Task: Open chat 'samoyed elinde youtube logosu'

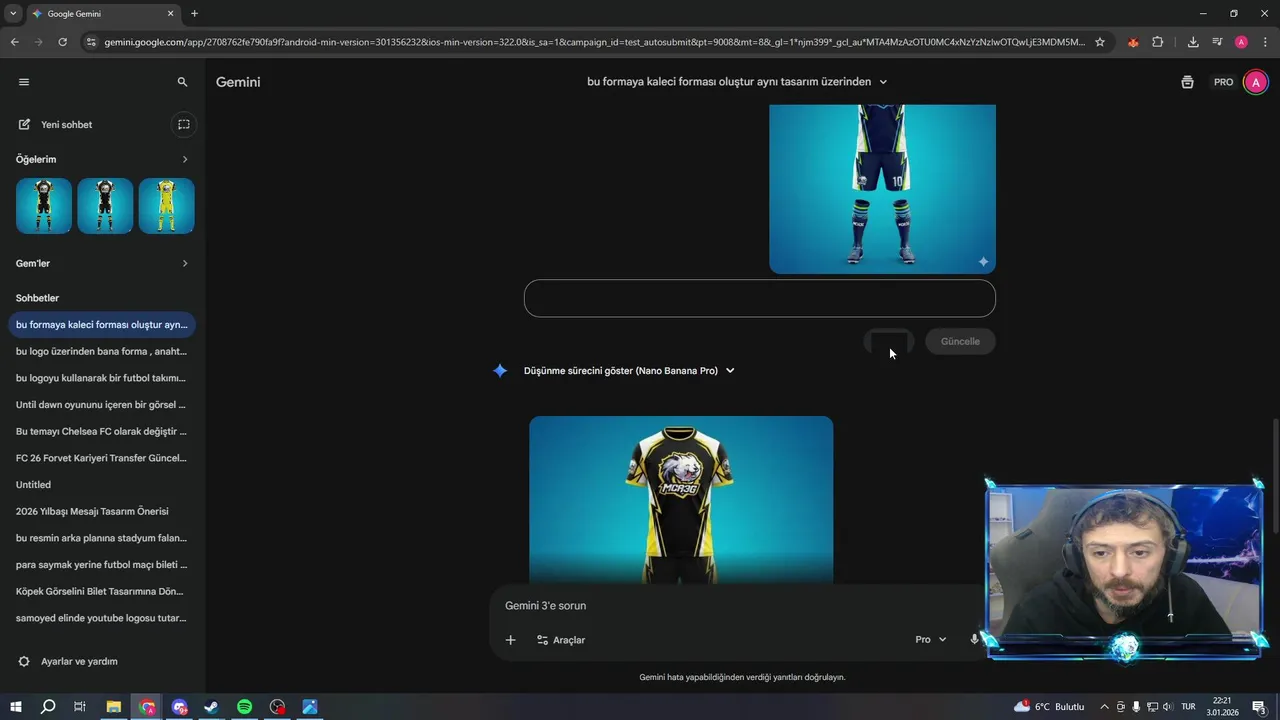Action: [x=101, y=618]
